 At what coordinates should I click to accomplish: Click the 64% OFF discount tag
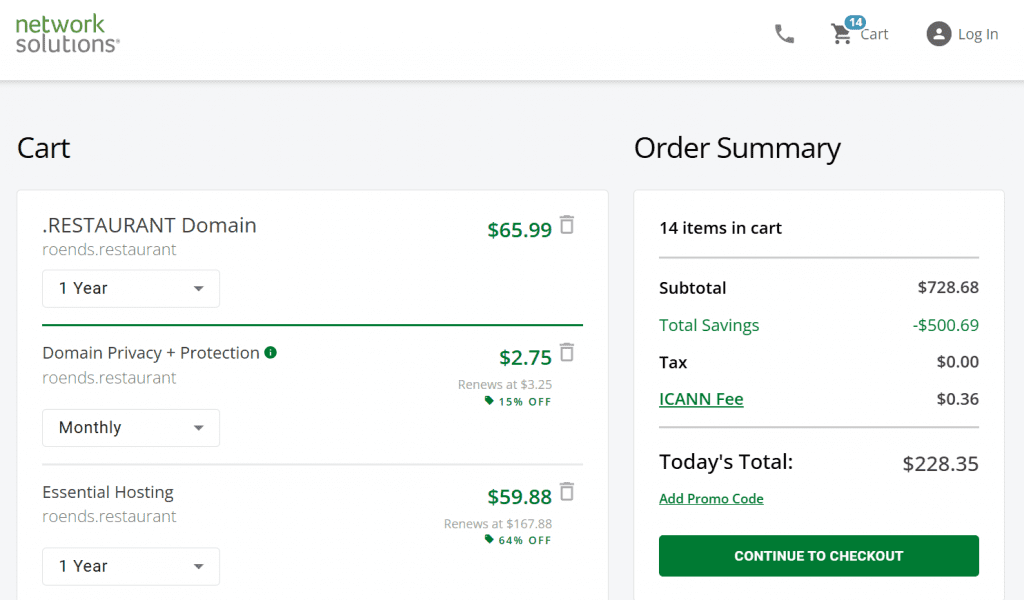click(x=518, y=540)
